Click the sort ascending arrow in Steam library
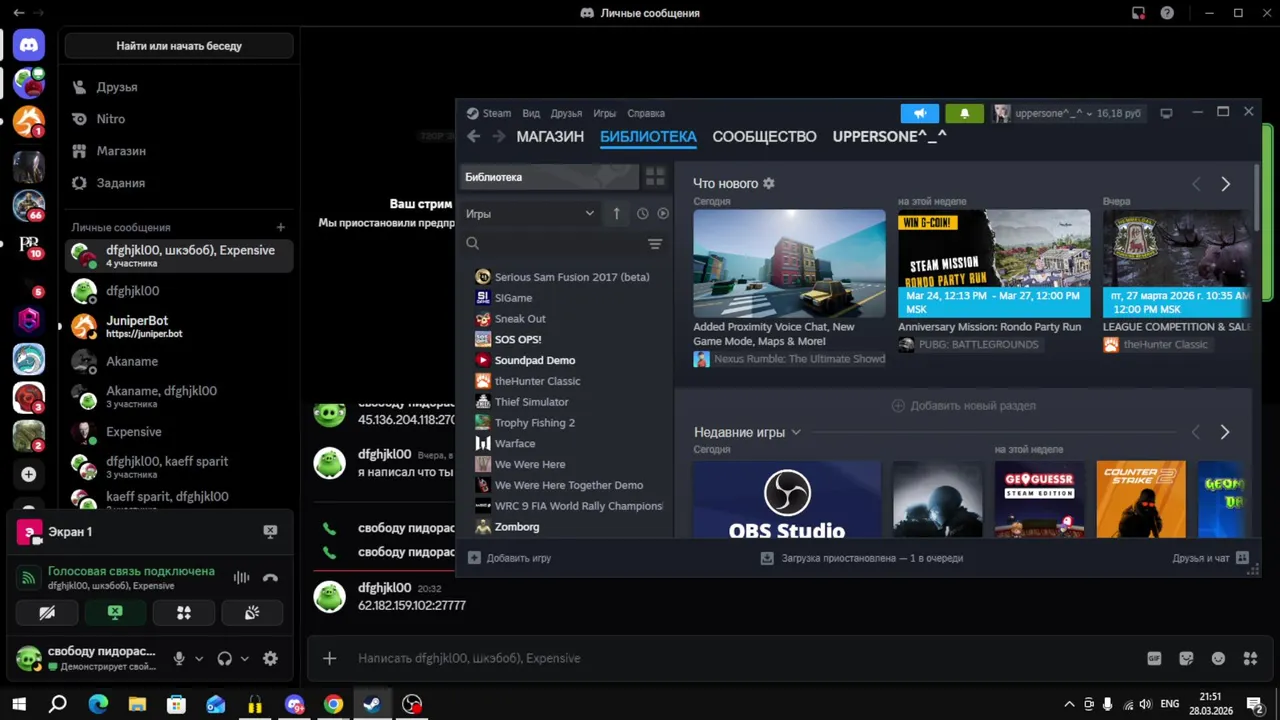Screen dimensions: 1280x720 click(x=616, y=213)
